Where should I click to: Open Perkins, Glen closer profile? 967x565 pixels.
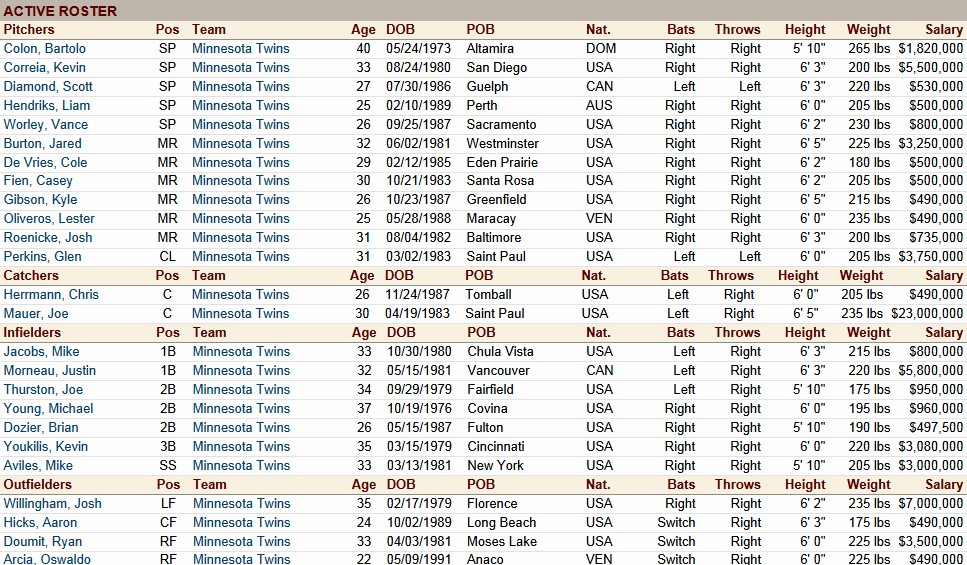click(x=43, y=257)
